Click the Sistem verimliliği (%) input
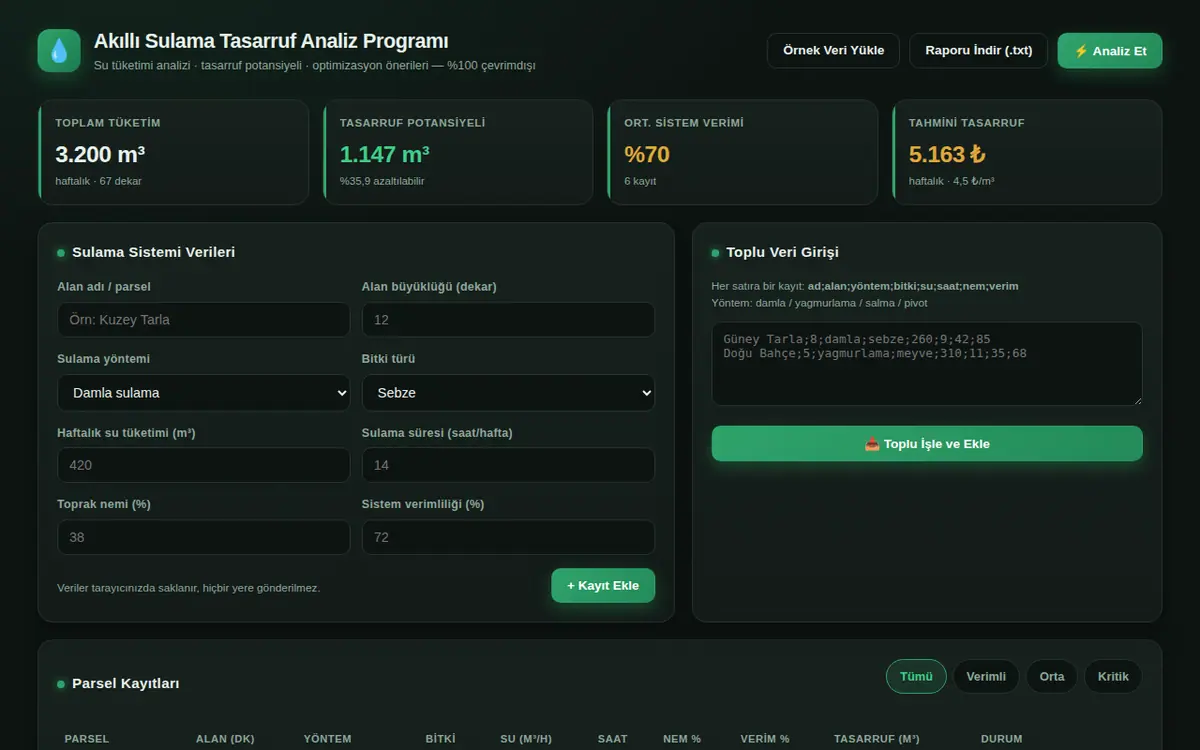Screen dimensions: 1200x750 (508, 537)
